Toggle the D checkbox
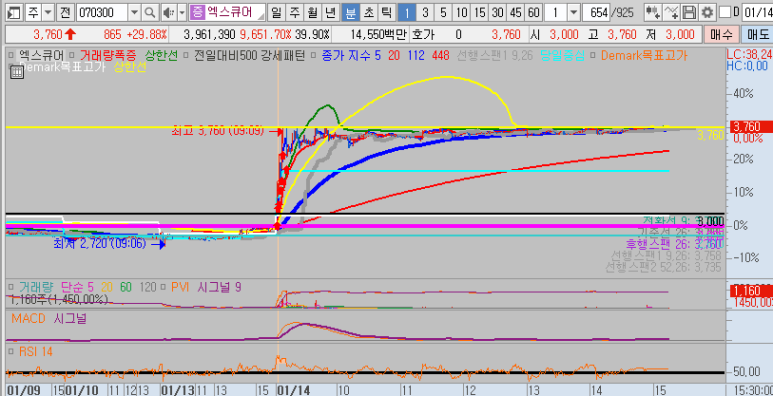Screen dimensions: 773x396 pos(725,12)
